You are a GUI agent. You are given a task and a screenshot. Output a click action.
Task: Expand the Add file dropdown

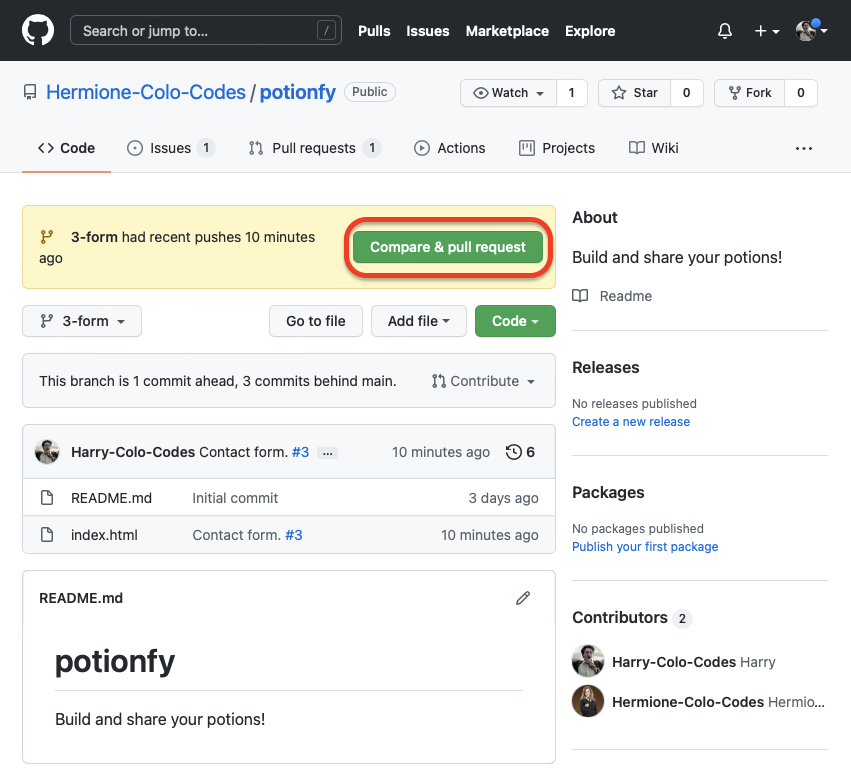coord(418,321)
